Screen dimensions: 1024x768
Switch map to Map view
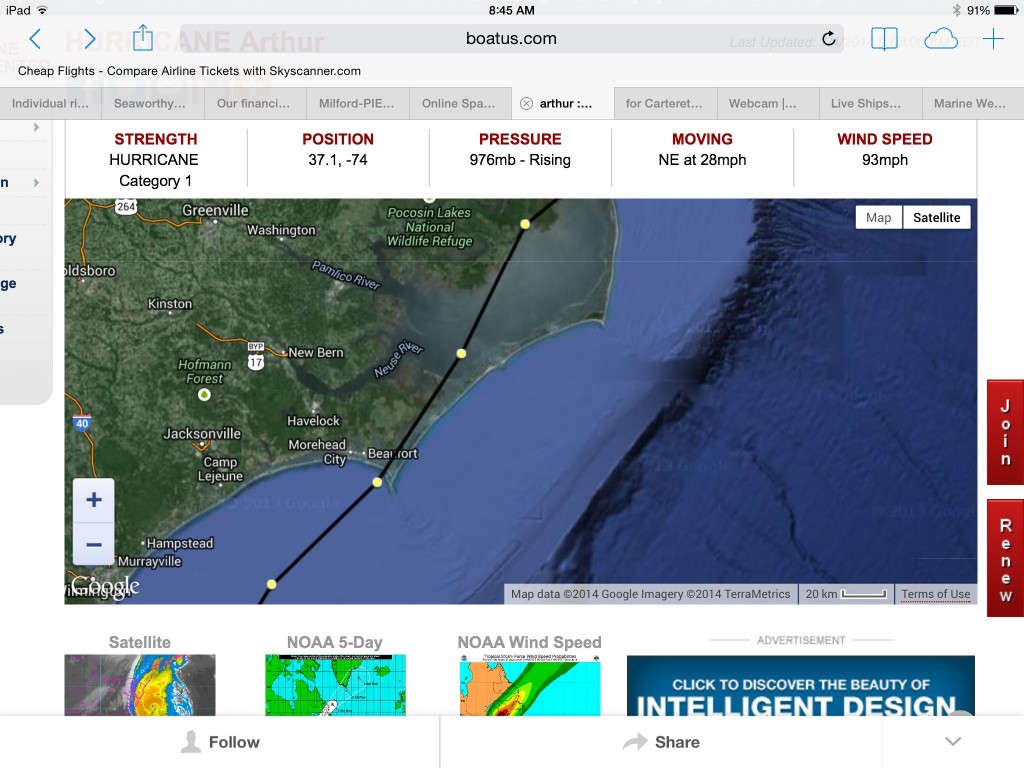(878, 217)
